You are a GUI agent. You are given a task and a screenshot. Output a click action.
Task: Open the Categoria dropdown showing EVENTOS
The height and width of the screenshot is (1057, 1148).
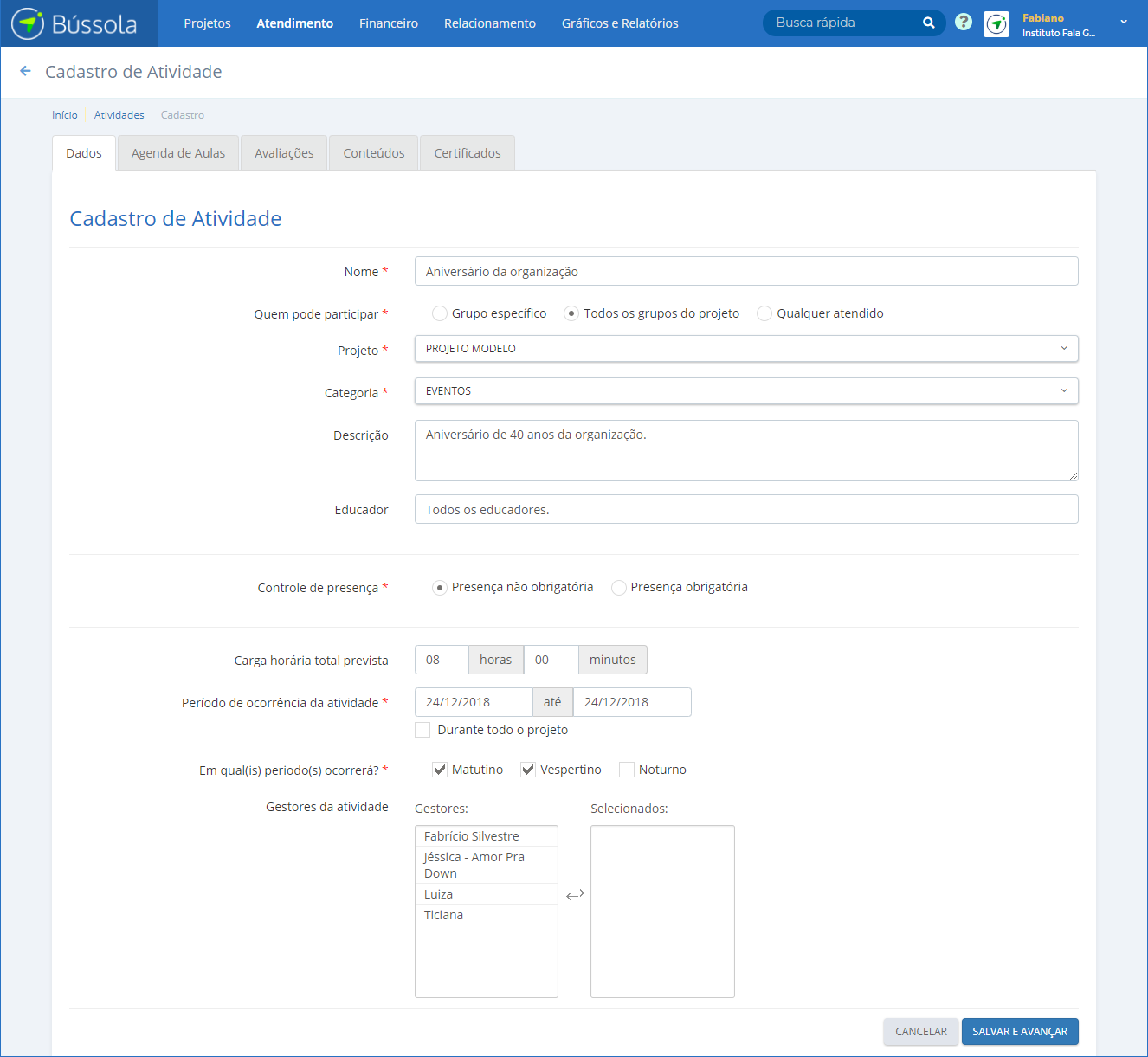coord(745,391)
